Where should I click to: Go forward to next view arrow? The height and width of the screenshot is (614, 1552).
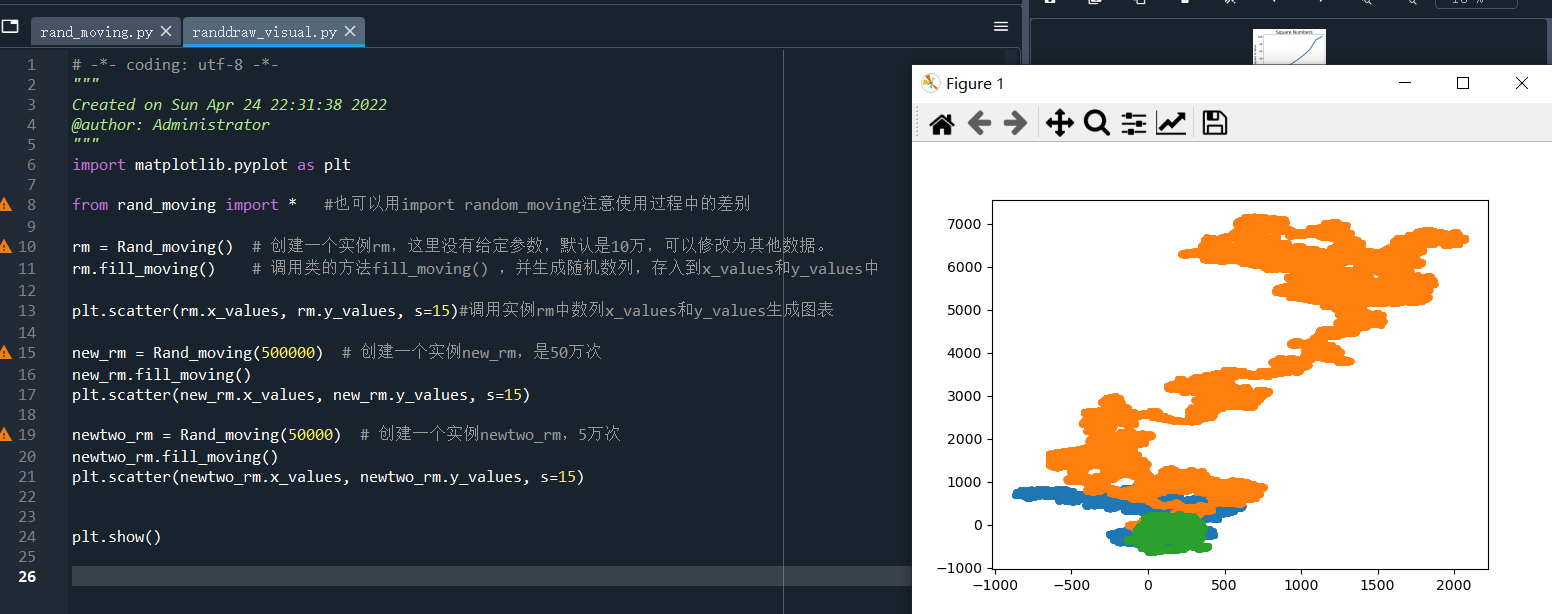(x=1015, y=123)
